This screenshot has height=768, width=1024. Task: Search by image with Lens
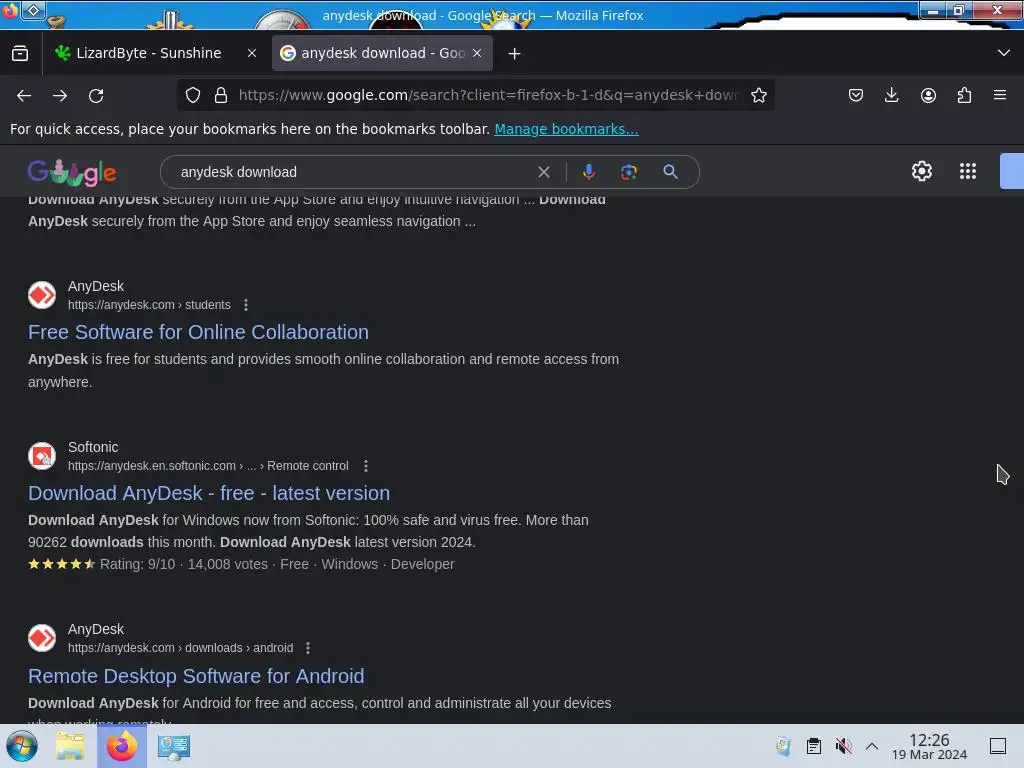[629, 172]
